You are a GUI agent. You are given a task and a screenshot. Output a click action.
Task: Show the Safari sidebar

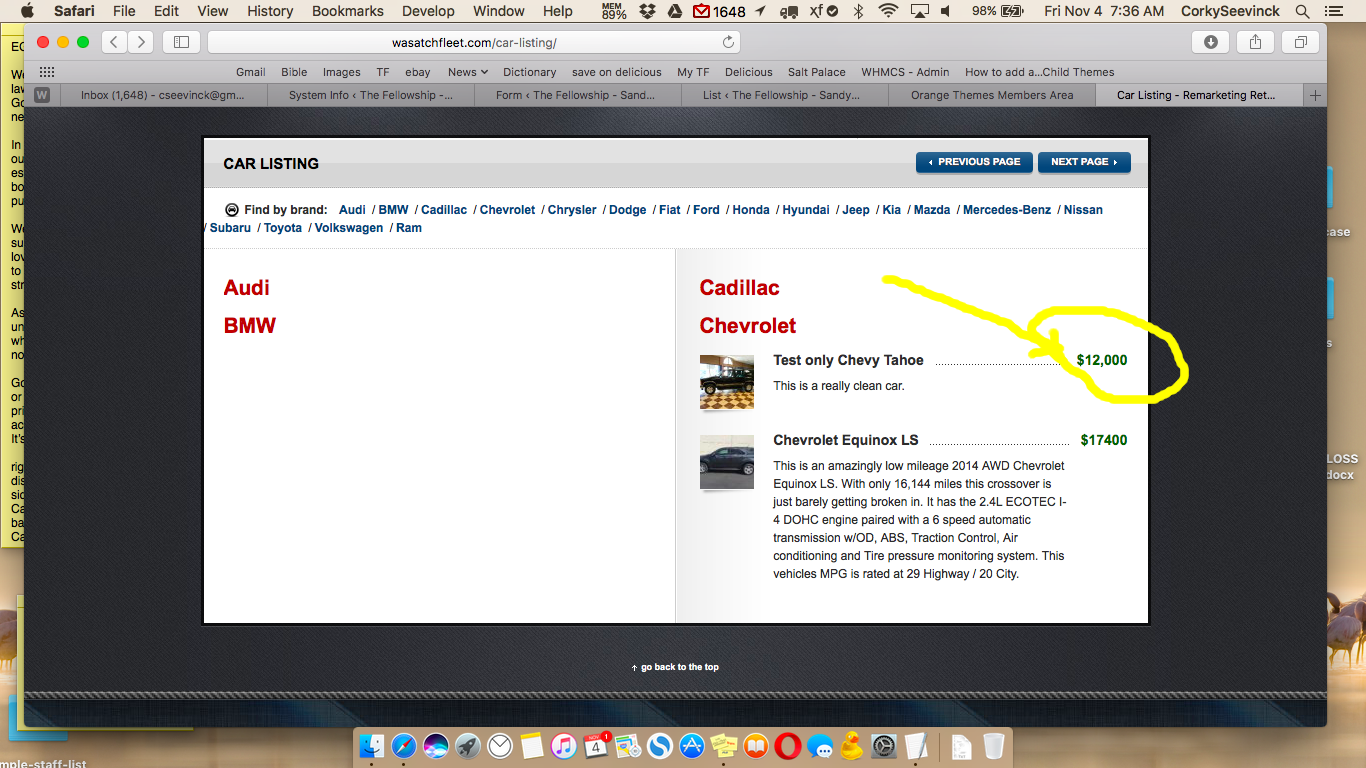point(181,42)
